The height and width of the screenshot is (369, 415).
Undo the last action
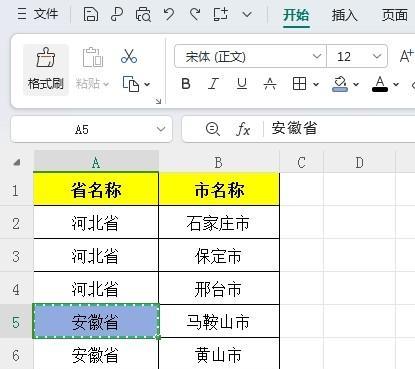pos(169,15)
